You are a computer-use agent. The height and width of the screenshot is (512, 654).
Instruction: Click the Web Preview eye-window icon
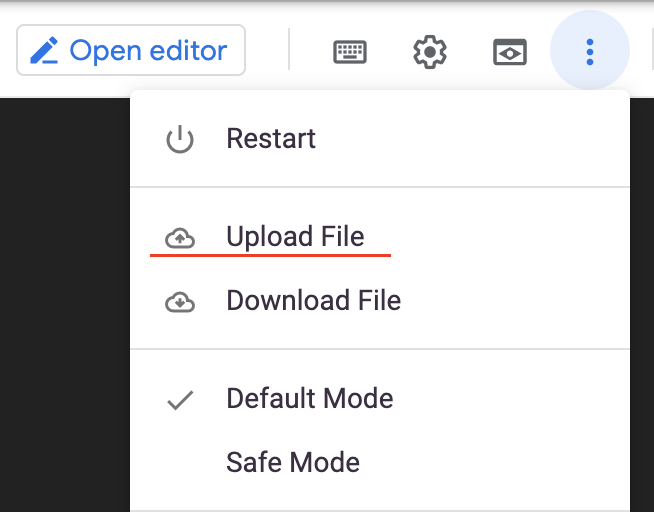coord(510,51)
